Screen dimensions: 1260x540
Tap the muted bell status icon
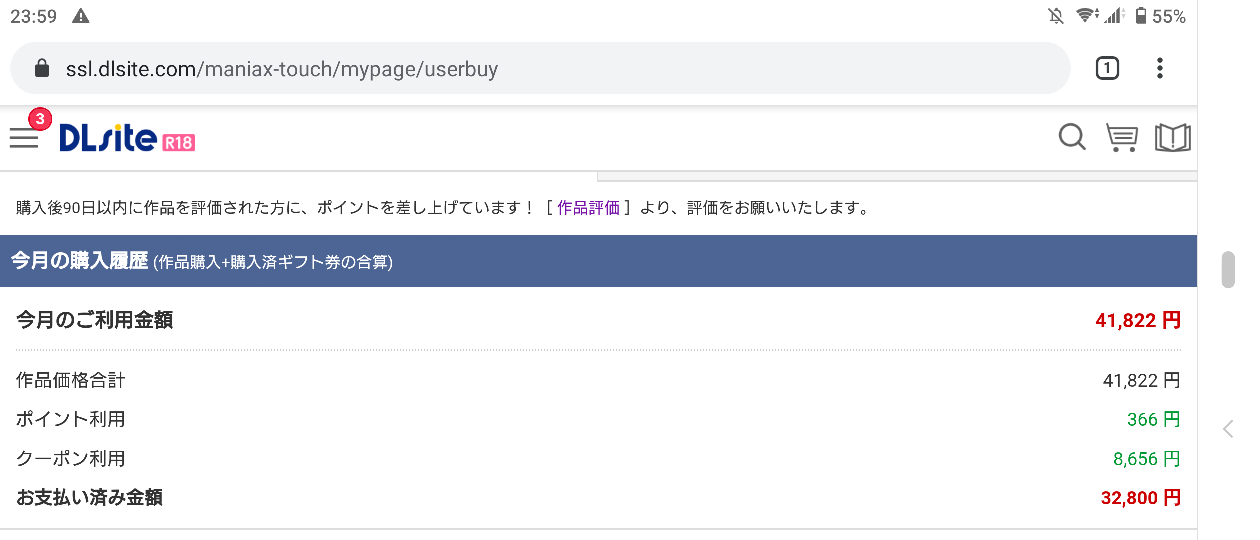point(1055,16)
